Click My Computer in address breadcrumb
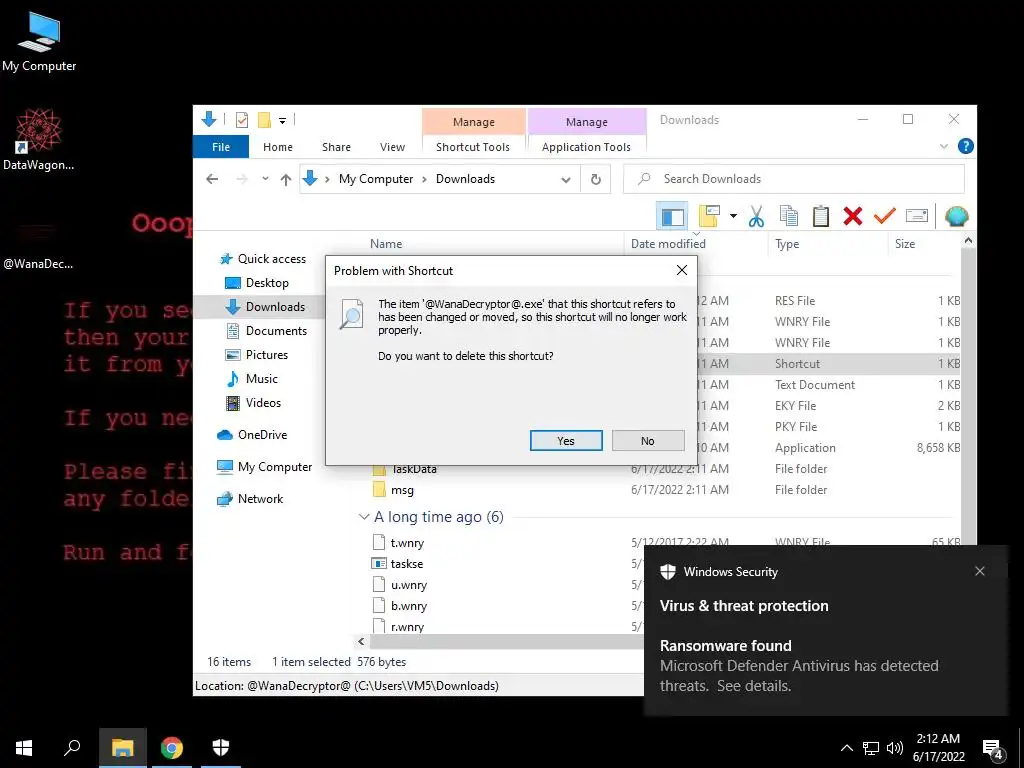 376,179
